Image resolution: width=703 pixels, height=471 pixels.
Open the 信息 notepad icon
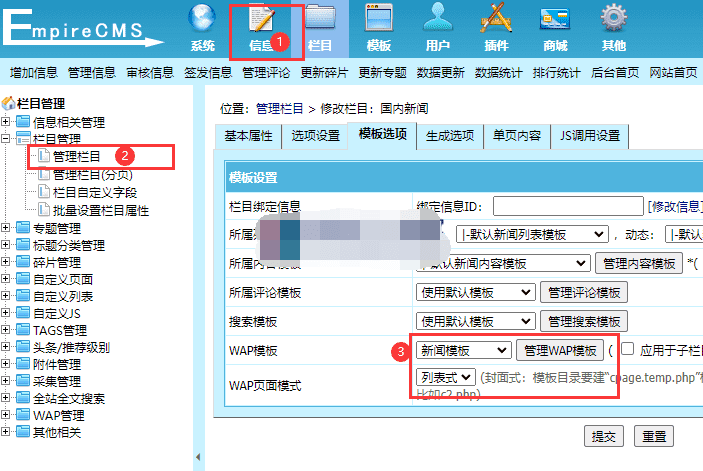click(261, 18)
